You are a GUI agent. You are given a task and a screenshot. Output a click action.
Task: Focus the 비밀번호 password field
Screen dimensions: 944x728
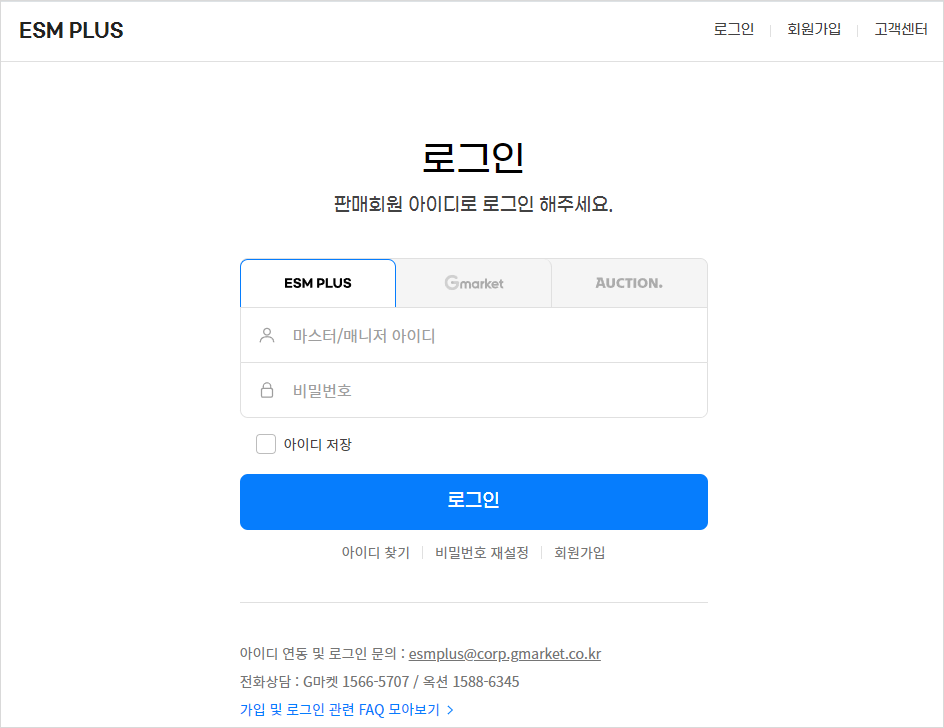pyautogui.click(x=474, y=390)
